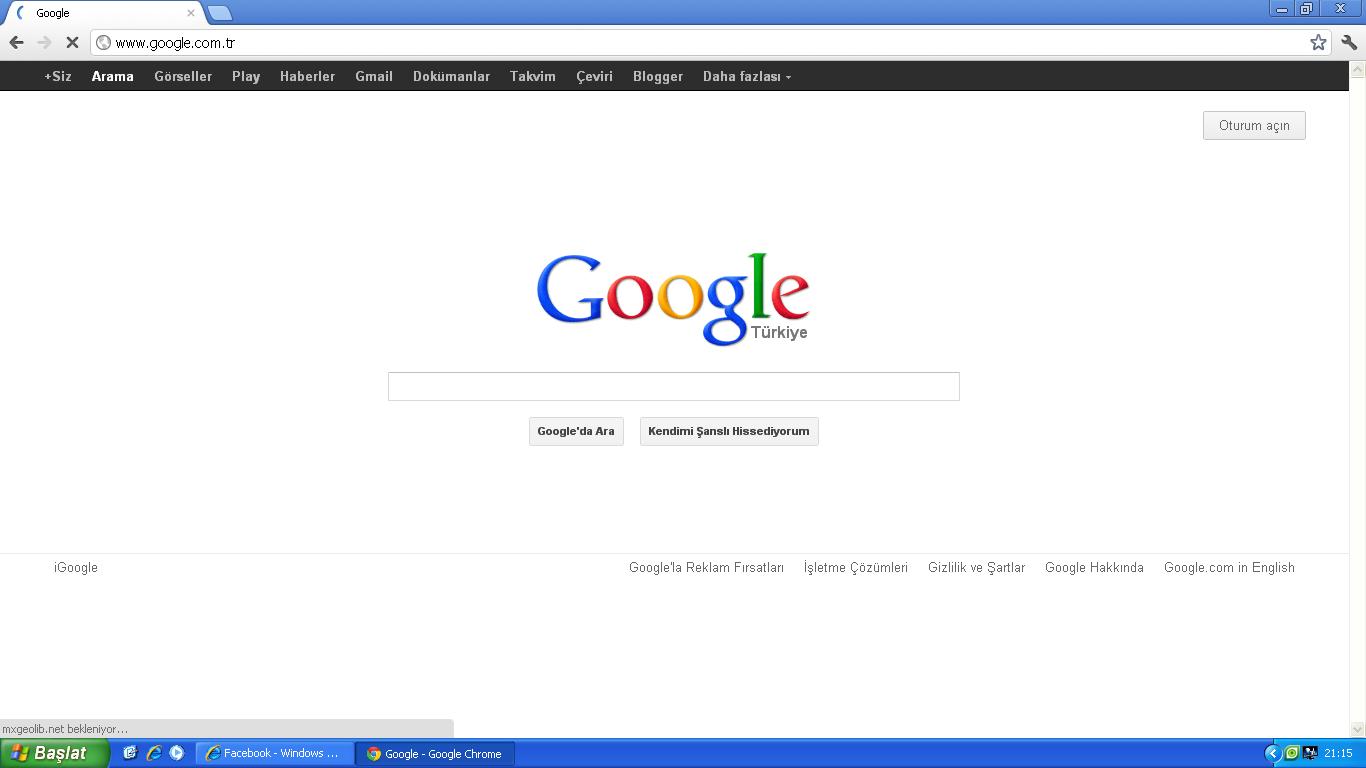Go back with the browser back arrow
Screen dimensions: 1366x768
coord(16,42)
